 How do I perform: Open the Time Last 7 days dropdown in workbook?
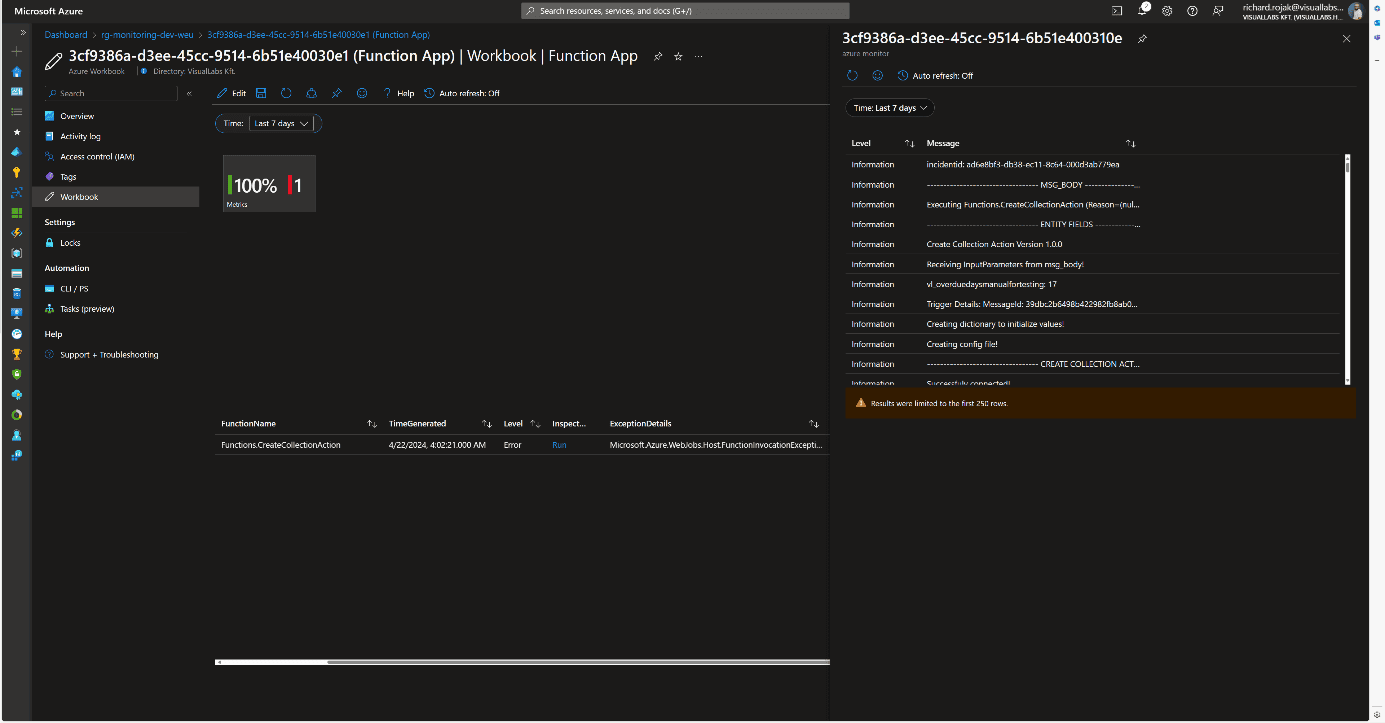[x=282, y=123]
